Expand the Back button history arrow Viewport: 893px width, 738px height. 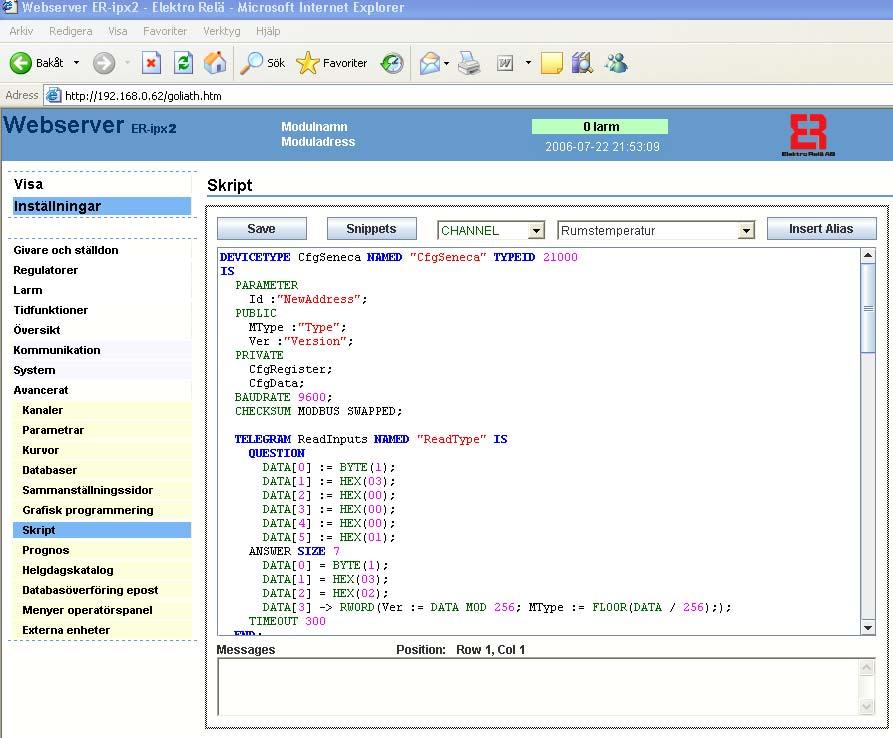coord(76,63)
